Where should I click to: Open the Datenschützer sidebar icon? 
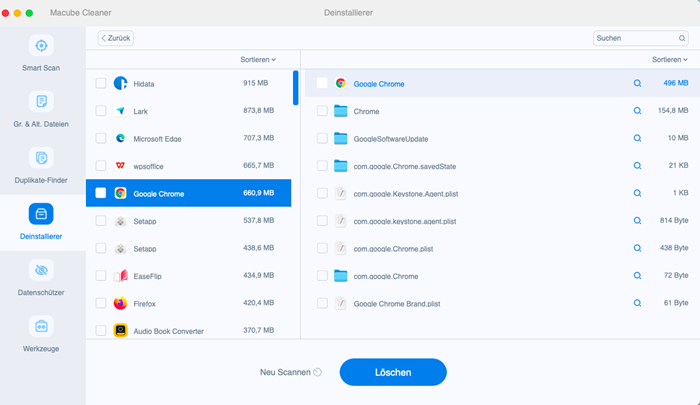coord(41,270)
